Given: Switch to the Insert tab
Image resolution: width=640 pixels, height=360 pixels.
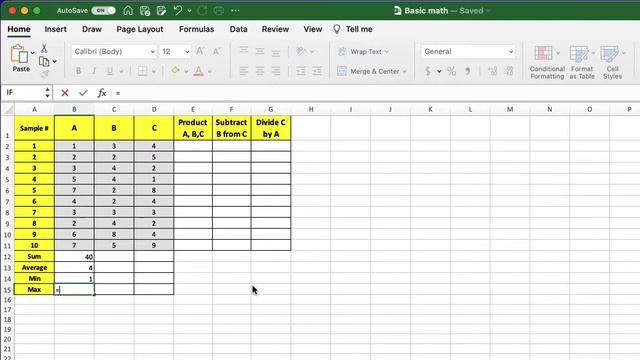Looking at the screenshot, I should click(x=56, y=29).
